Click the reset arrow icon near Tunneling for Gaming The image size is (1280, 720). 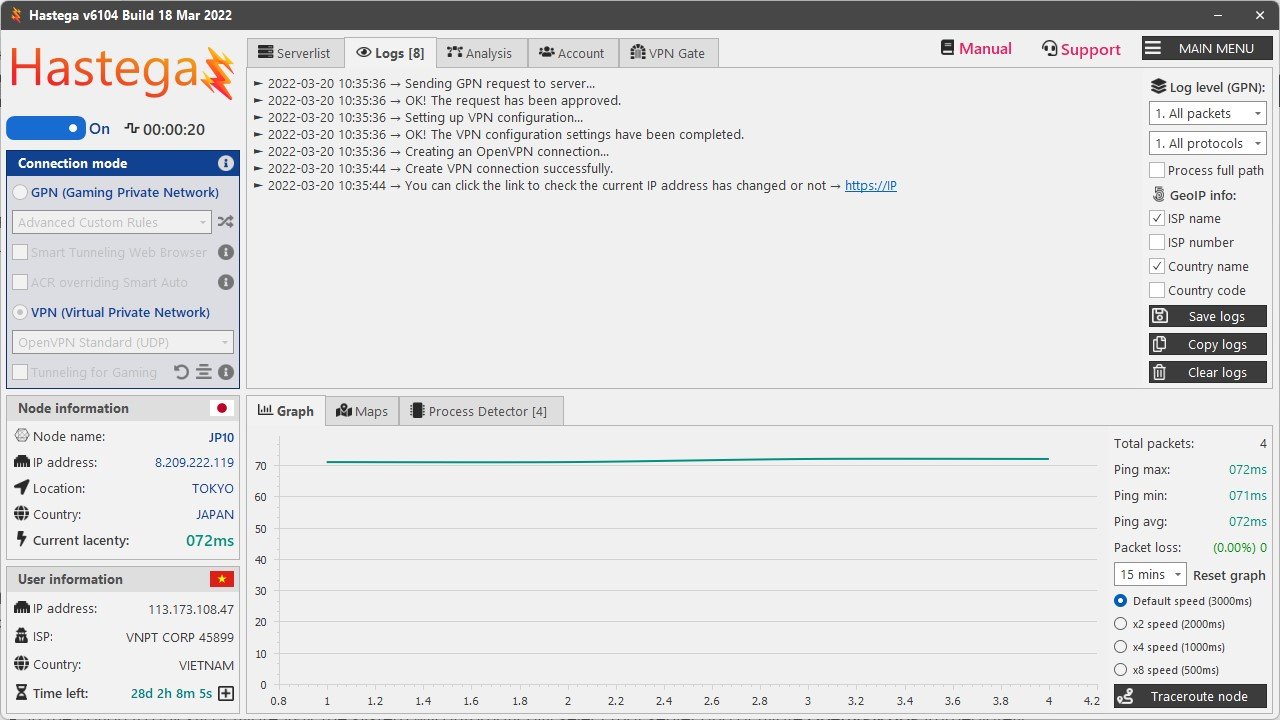pyautogui.click(x=181, y=372)
